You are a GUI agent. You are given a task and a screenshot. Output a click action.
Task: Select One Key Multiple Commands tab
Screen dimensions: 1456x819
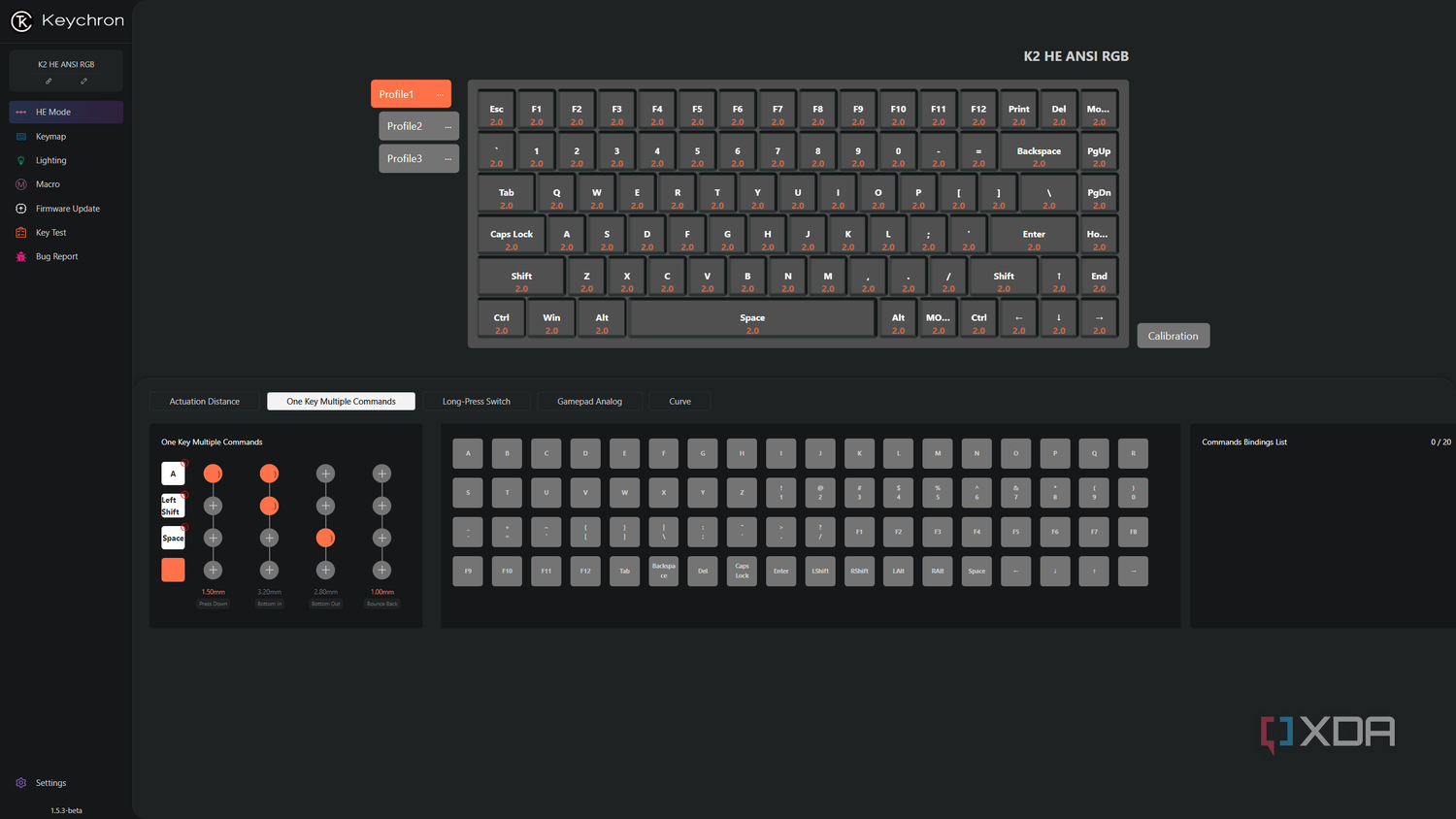341,401
